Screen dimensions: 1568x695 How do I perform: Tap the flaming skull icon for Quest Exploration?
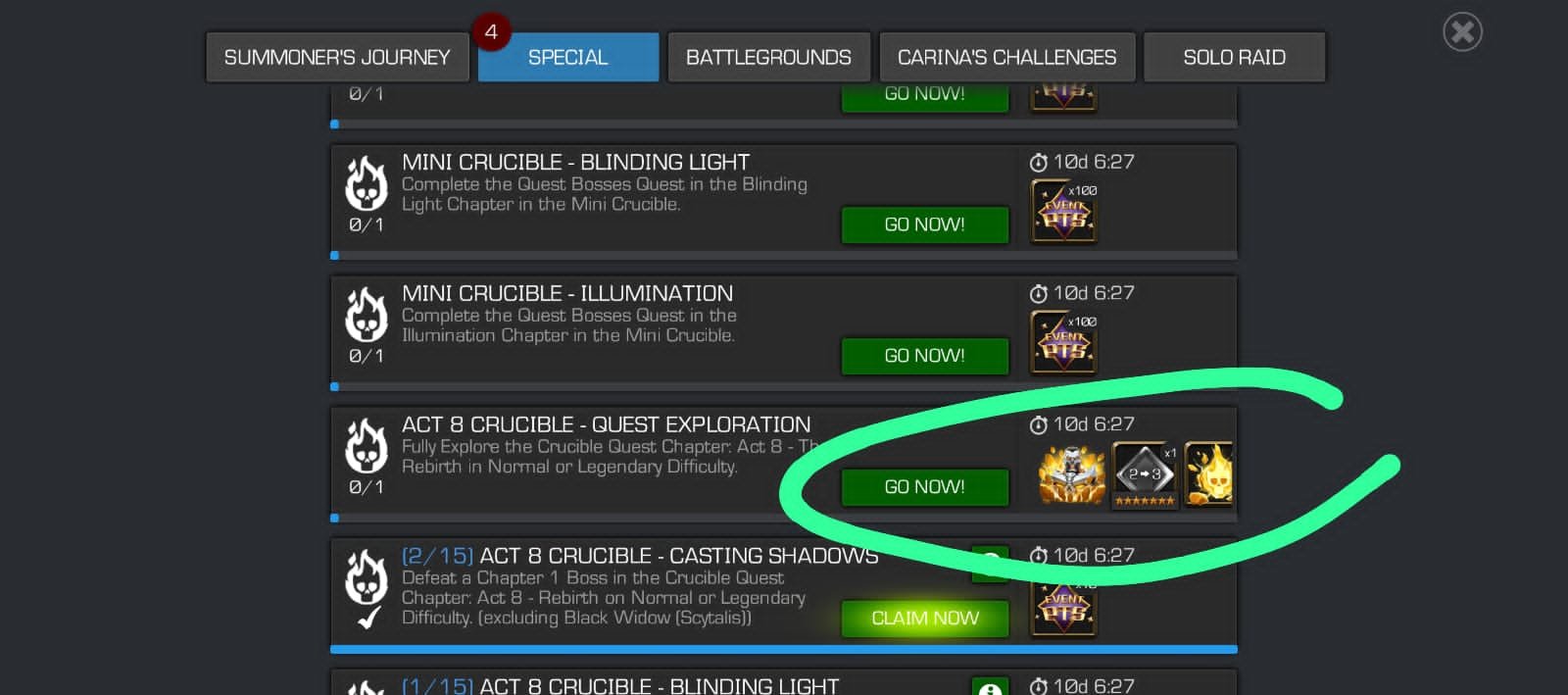pos(366,447)
